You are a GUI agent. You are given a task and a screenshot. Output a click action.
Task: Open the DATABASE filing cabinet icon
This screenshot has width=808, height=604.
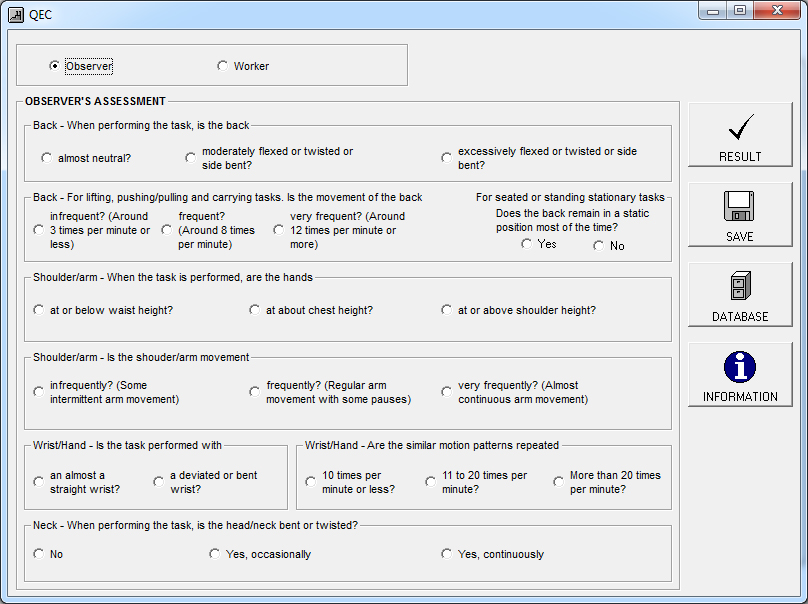coord(740,286)
